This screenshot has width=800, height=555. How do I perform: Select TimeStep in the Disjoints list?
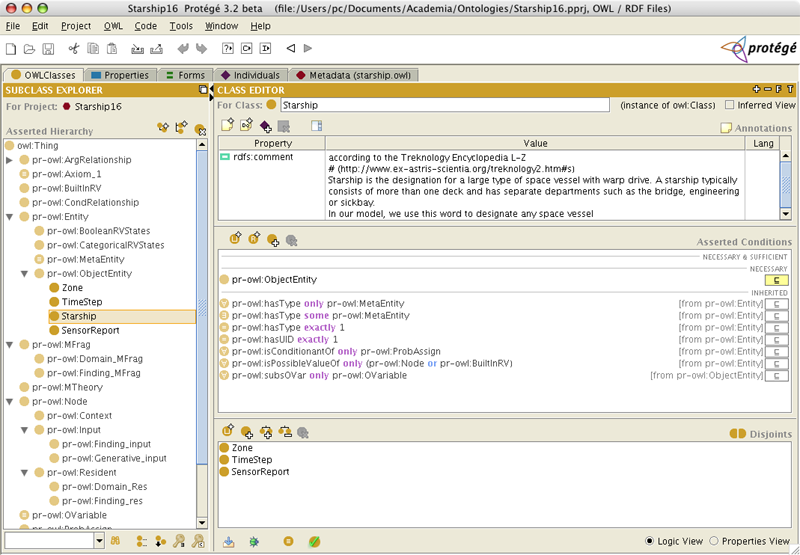[250, 459]
